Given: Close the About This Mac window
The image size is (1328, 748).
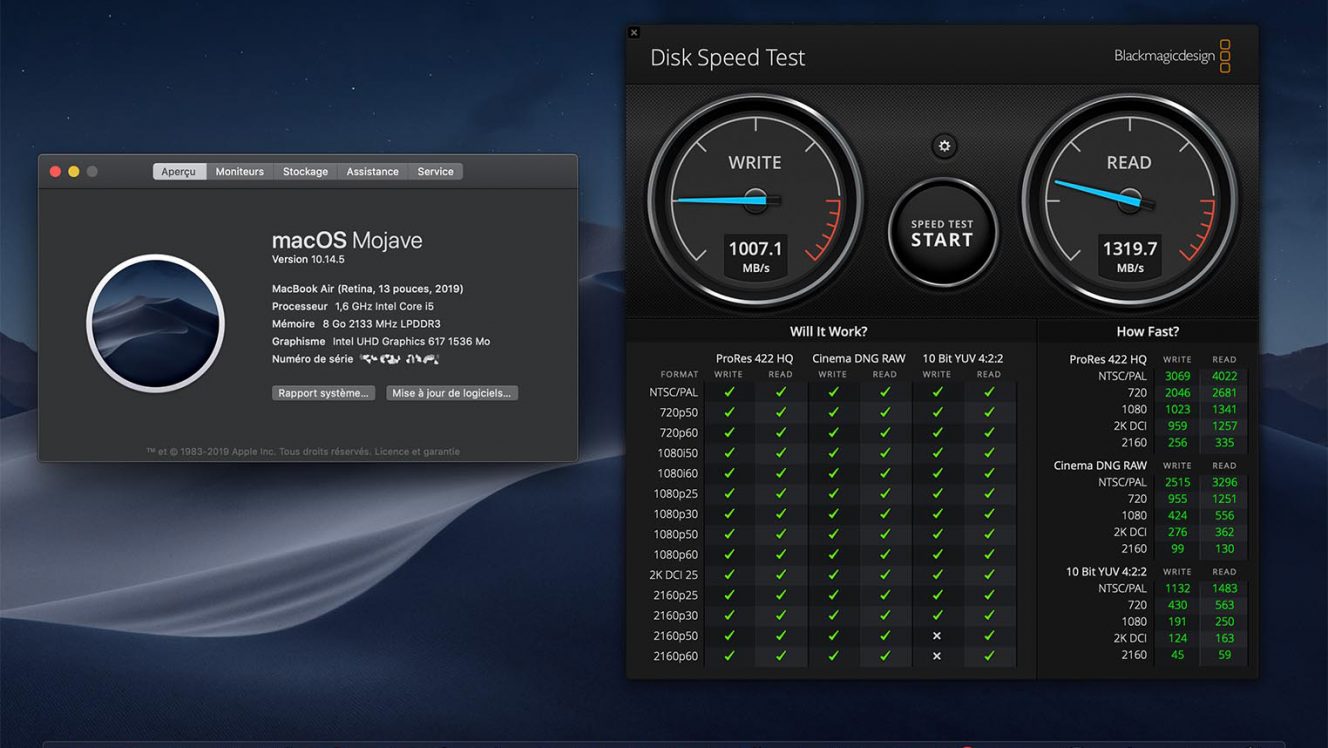Looking at the screenshot, I should [55, 172].
